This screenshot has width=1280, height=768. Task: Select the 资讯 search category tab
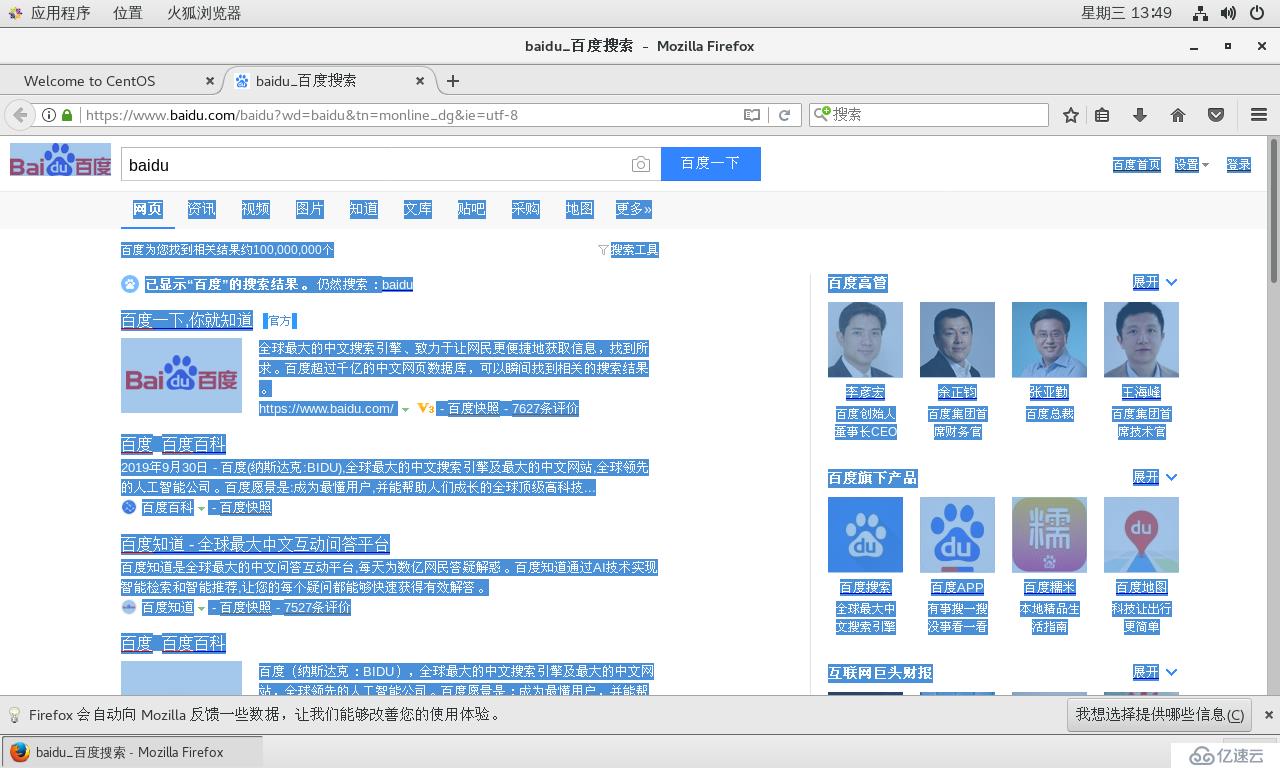tap(201, 209)
